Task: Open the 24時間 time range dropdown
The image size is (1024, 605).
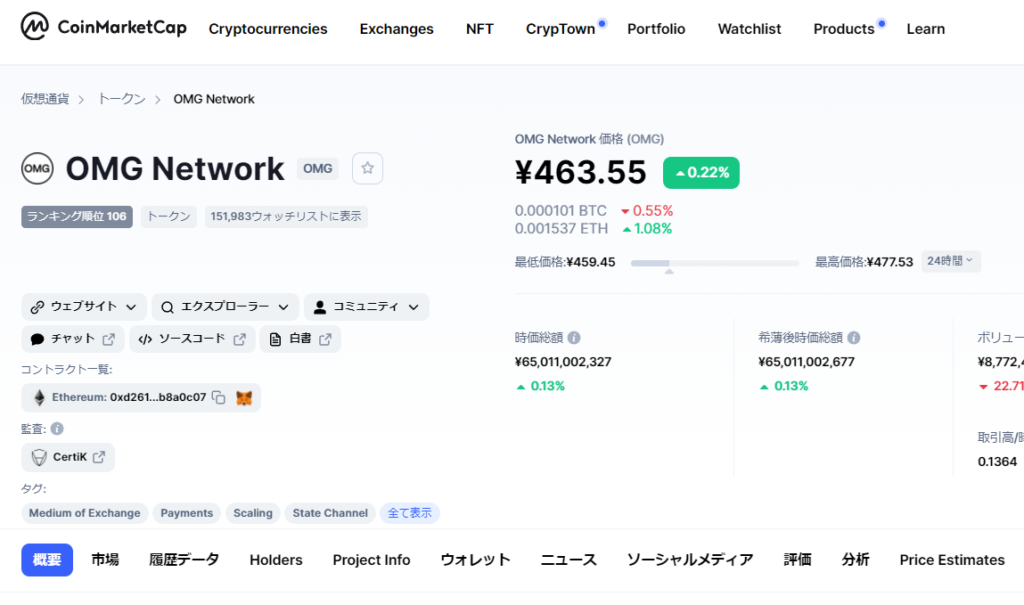Action: (951, 261)
